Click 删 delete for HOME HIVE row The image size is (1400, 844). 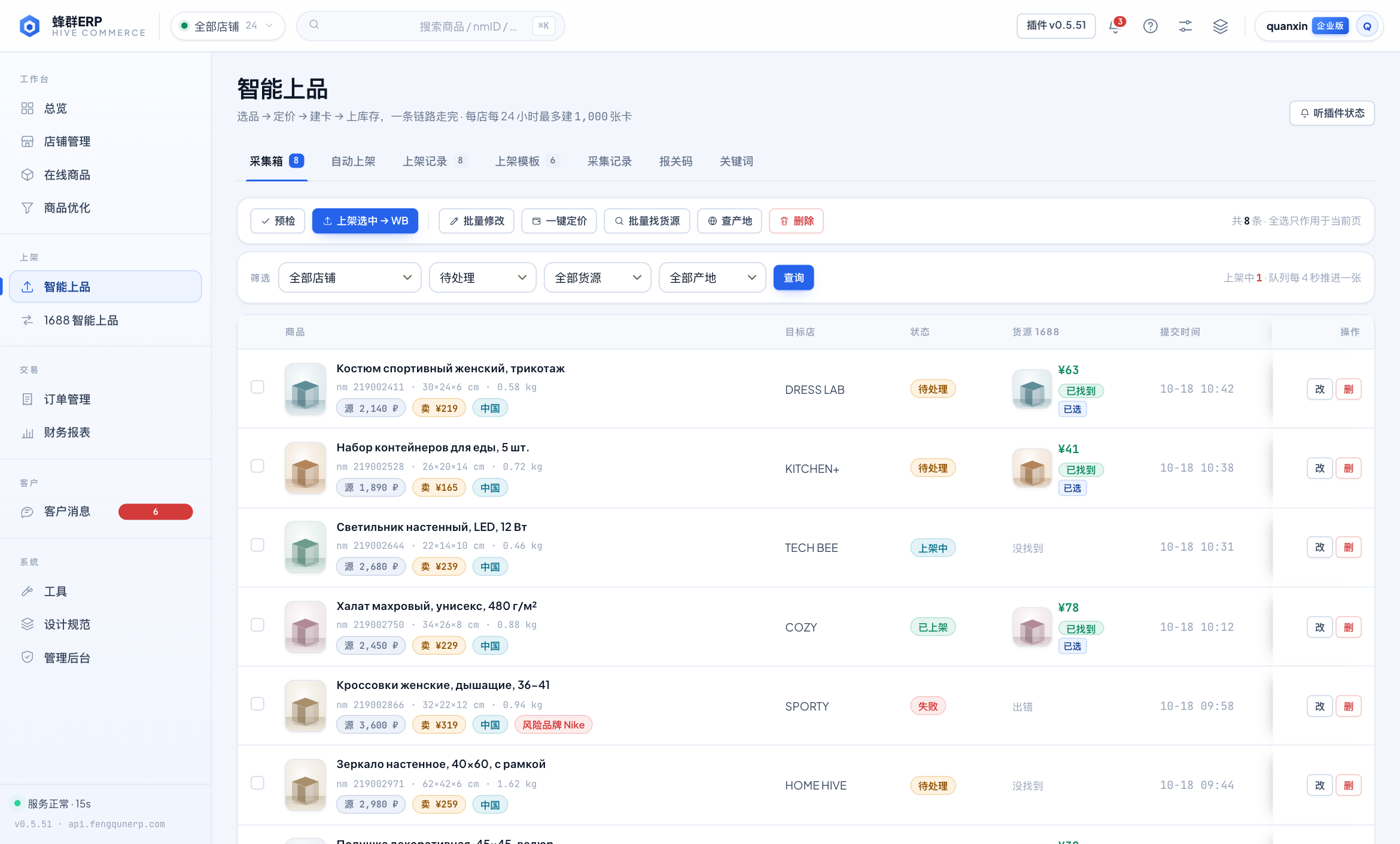pos(1349,785)
